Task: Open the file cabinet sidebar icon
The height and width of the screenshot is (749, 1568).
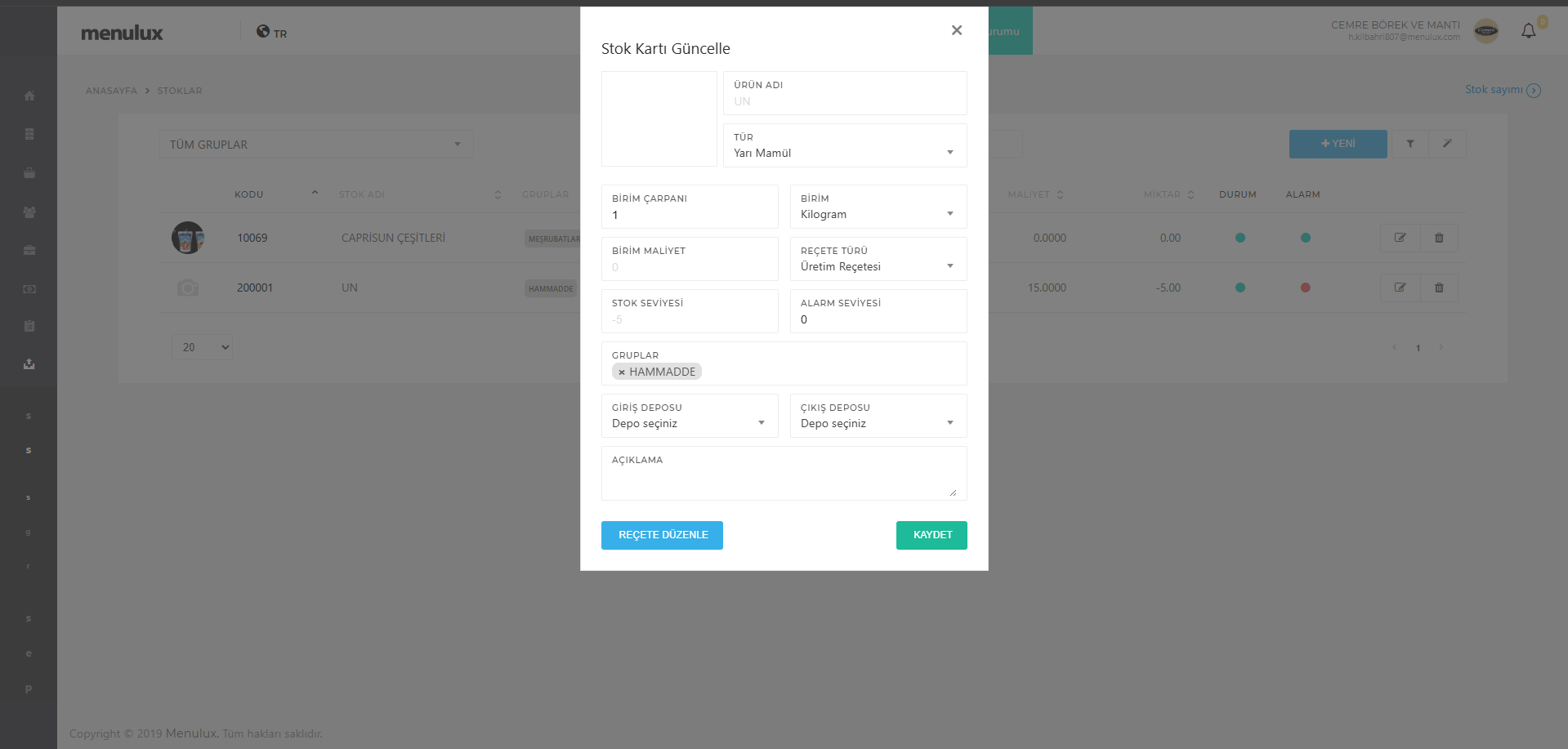Action: (29, 134)
